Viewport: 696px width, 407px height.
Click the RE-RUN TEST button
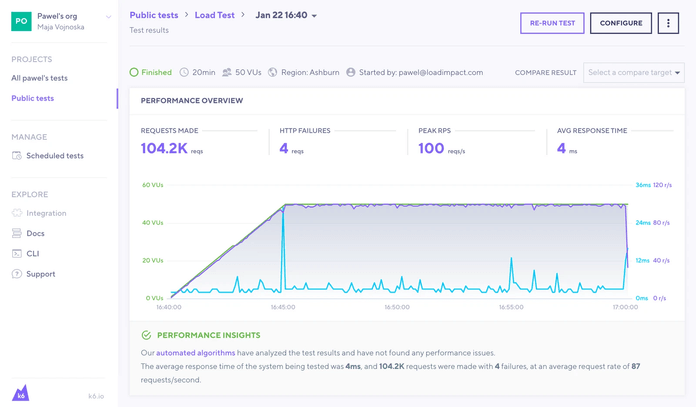point(552,23)
